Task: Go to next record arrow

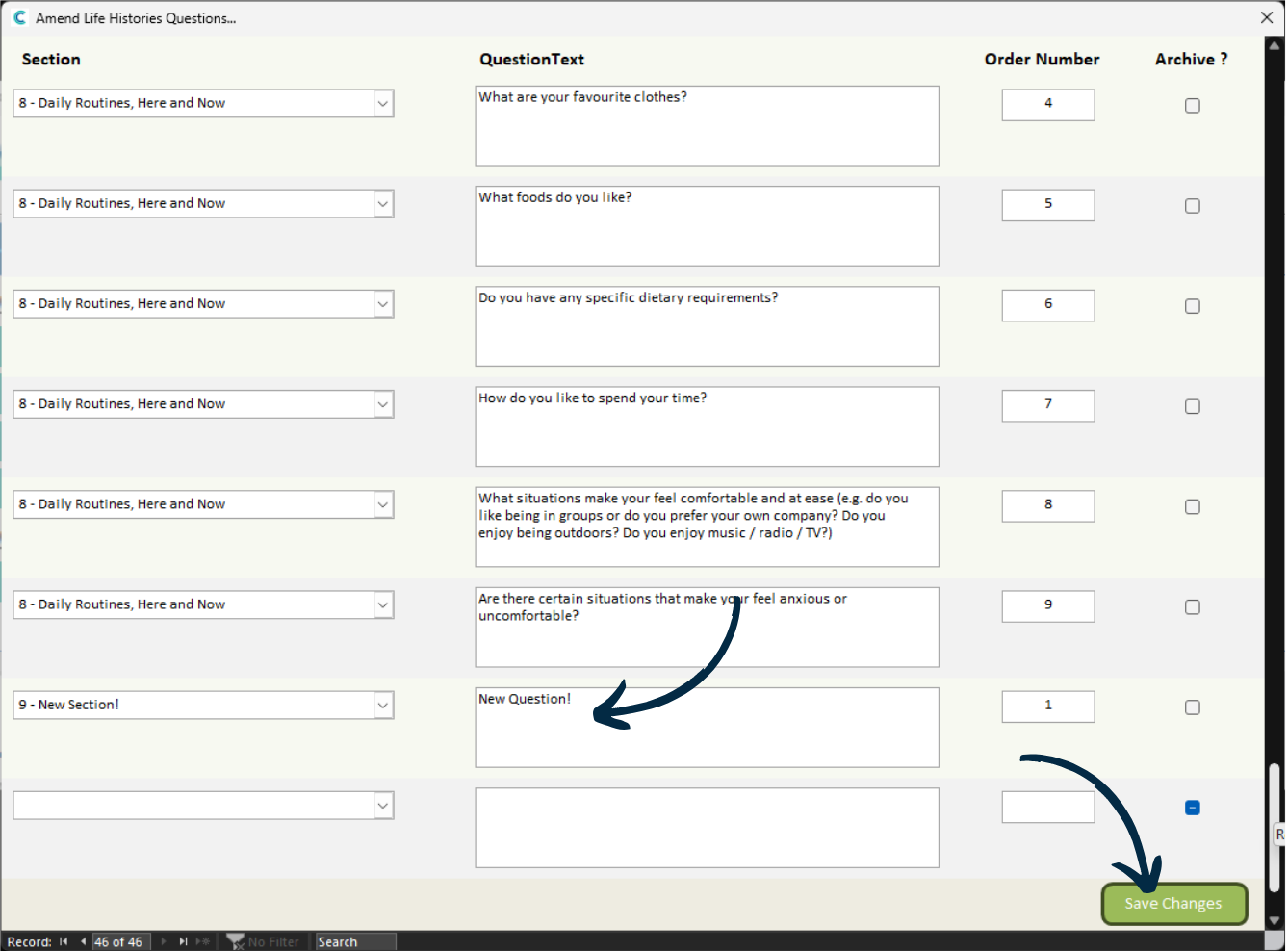Action: pyautogui.click(x=164, y=941)
